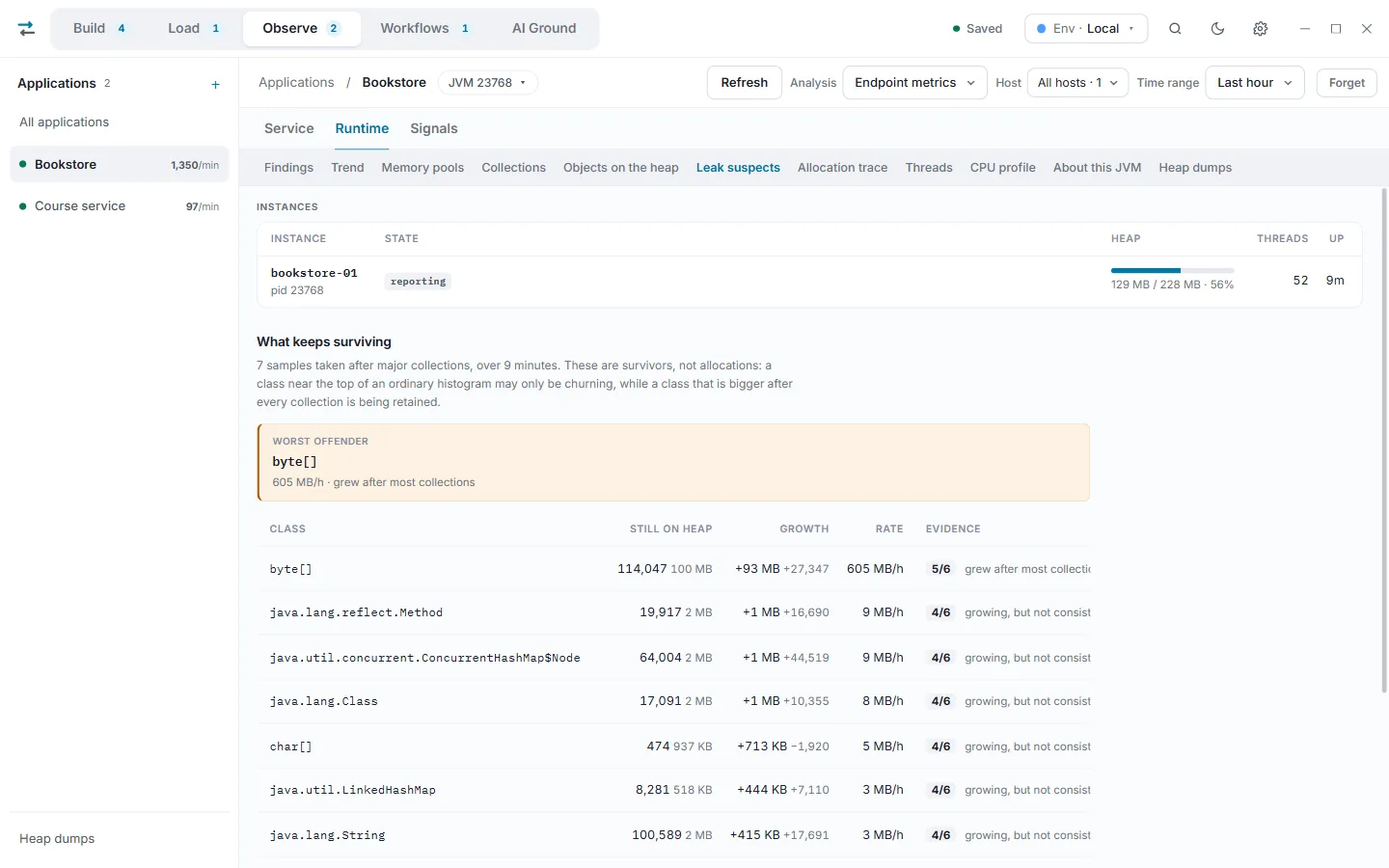Open the Allocation trace subtab
Viewport: 1389px width, 868px height.
pos(842,168)
